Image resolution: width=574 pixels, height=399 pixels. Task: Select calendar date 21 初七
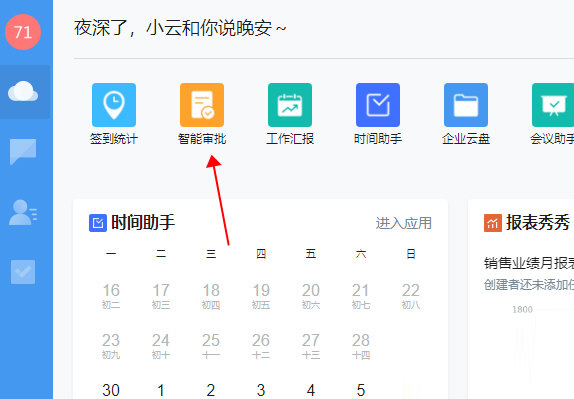[x=361, y=296]
